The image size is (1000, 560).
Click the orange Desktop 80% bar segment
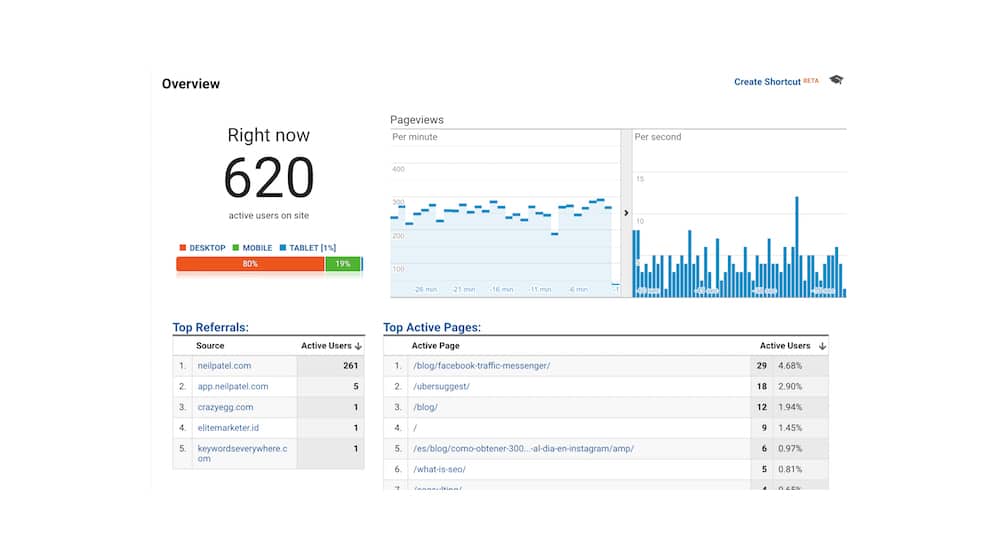pos(250,263)
